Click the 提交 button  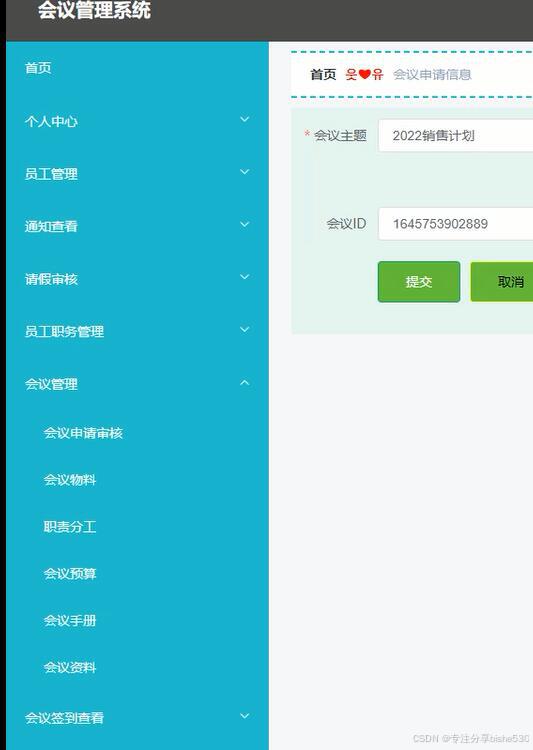[419, 282]
